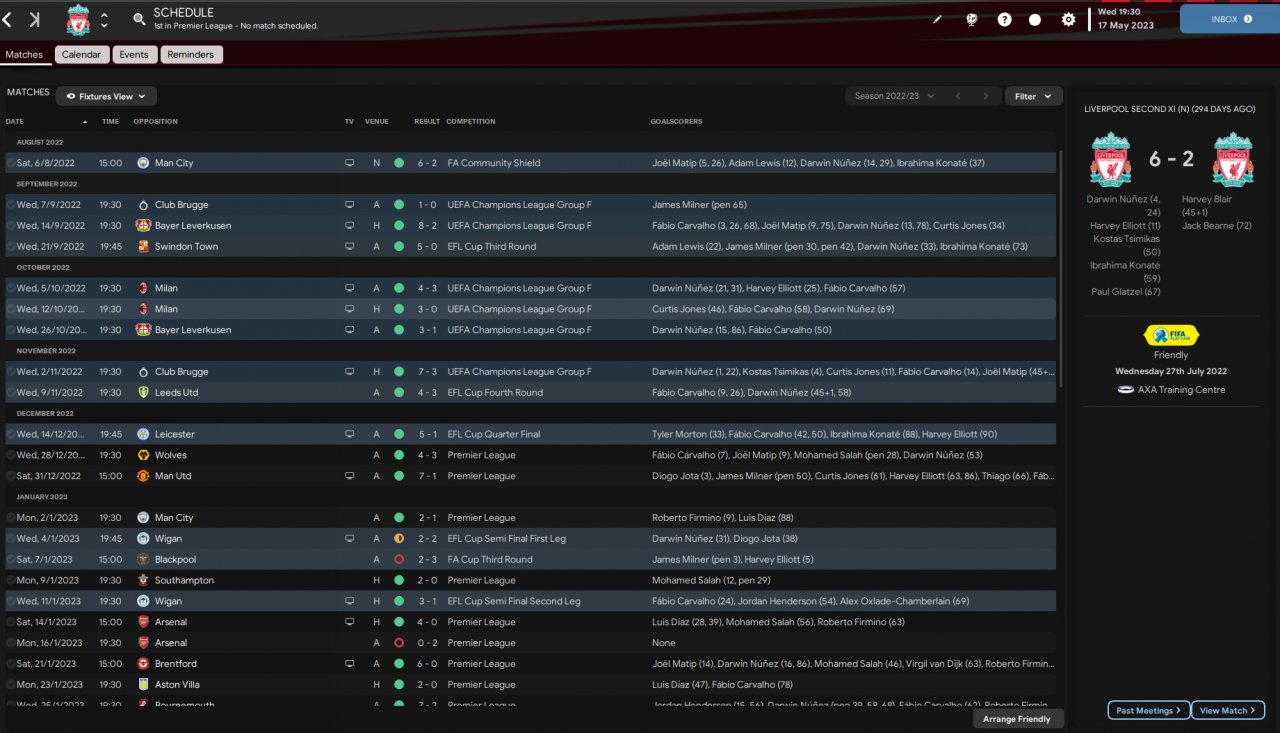Open the Inbox button

(x=1230, y=19)
